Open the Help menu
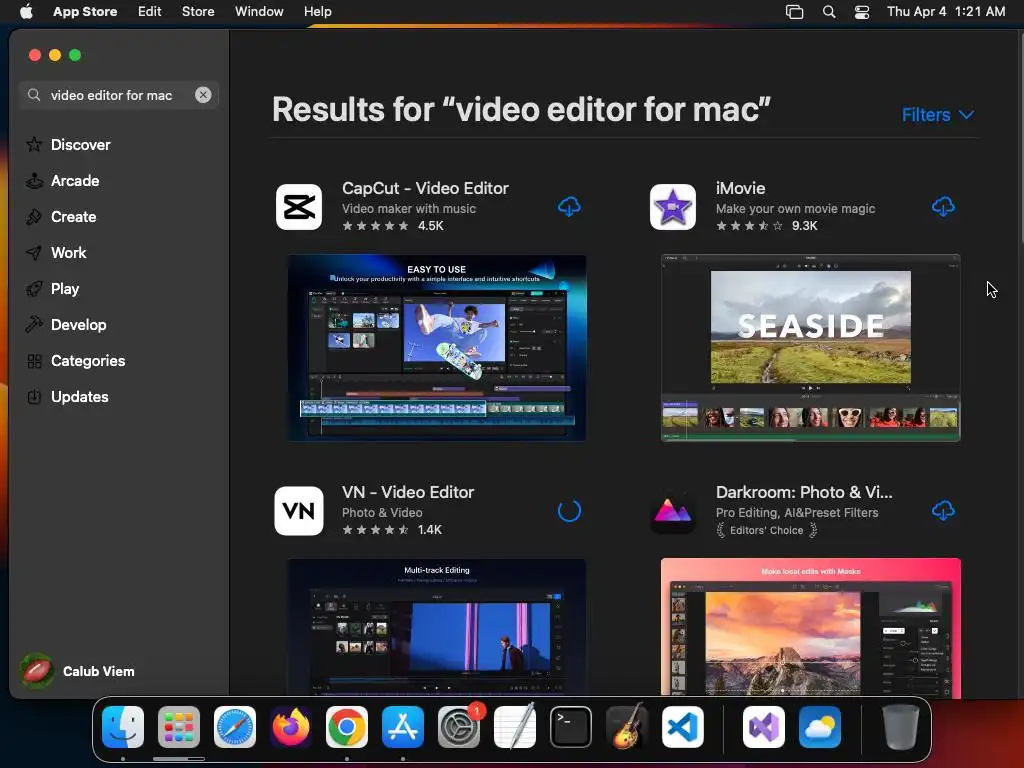The height and width of the screenshot is (768, 1024). (x=317, y=11)
